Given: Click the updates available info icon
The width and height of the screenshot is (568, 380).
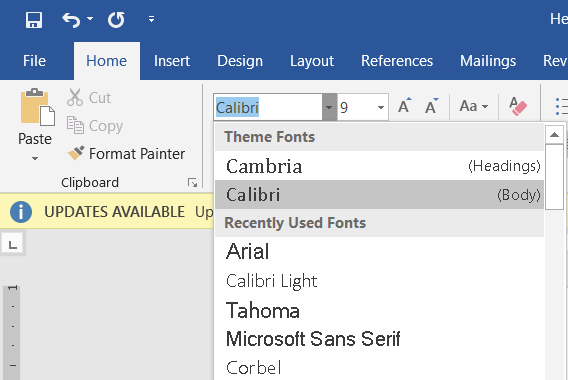Looking at the screenshot, I should [x=21, y=212].
